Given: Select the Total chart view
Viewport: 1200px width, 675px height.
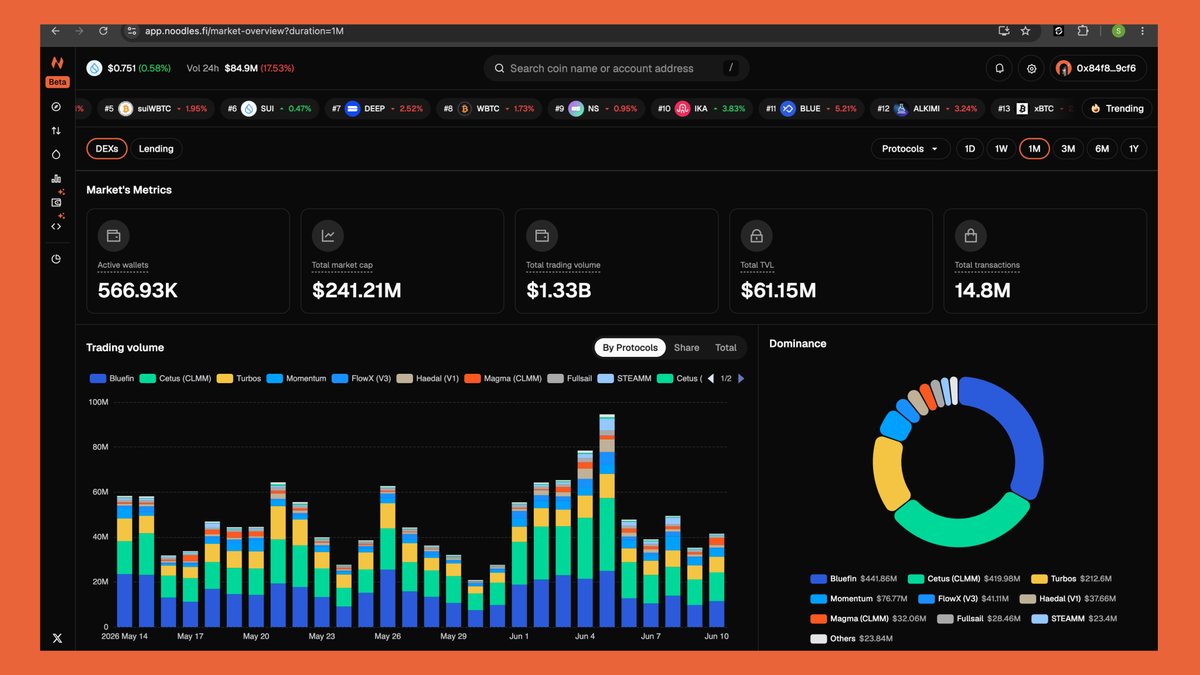Looking at the screenshot, I should 726,348.
